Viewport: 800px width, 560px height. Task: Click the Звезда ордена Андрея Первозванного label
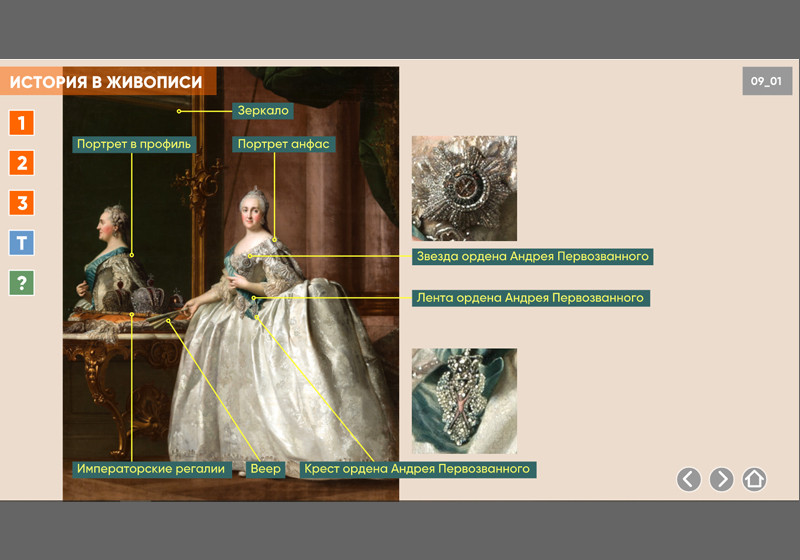(532, 257)
